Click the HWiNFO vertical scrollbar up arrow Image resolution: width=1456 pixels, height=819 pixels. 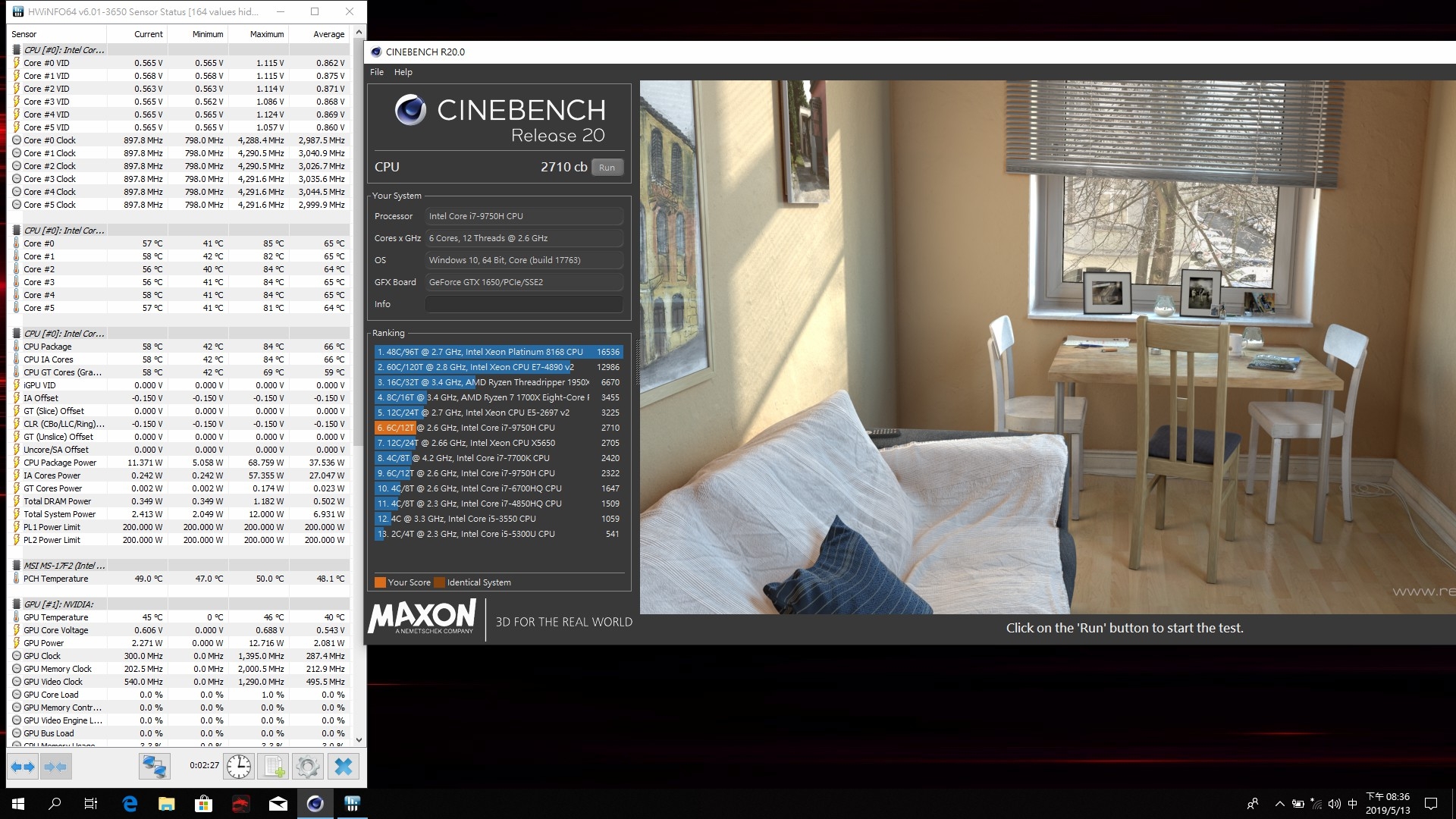359,32
